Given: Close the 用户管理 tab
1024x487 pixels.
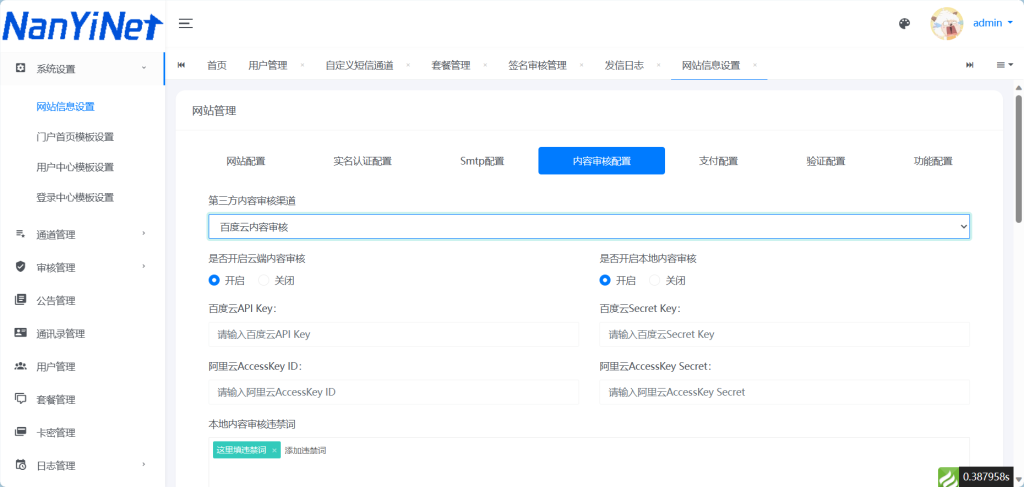Looking at the screenshot, I should click(x=302, y=65).
